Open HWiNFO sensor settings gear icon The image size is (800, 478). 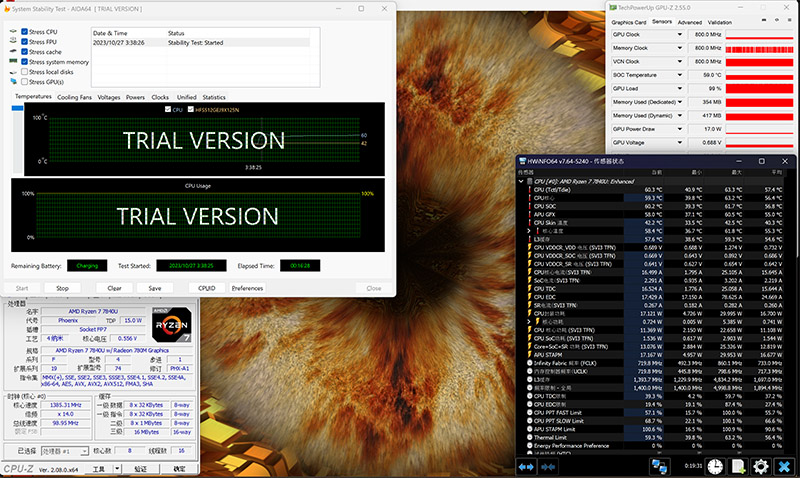pos(760,466)
